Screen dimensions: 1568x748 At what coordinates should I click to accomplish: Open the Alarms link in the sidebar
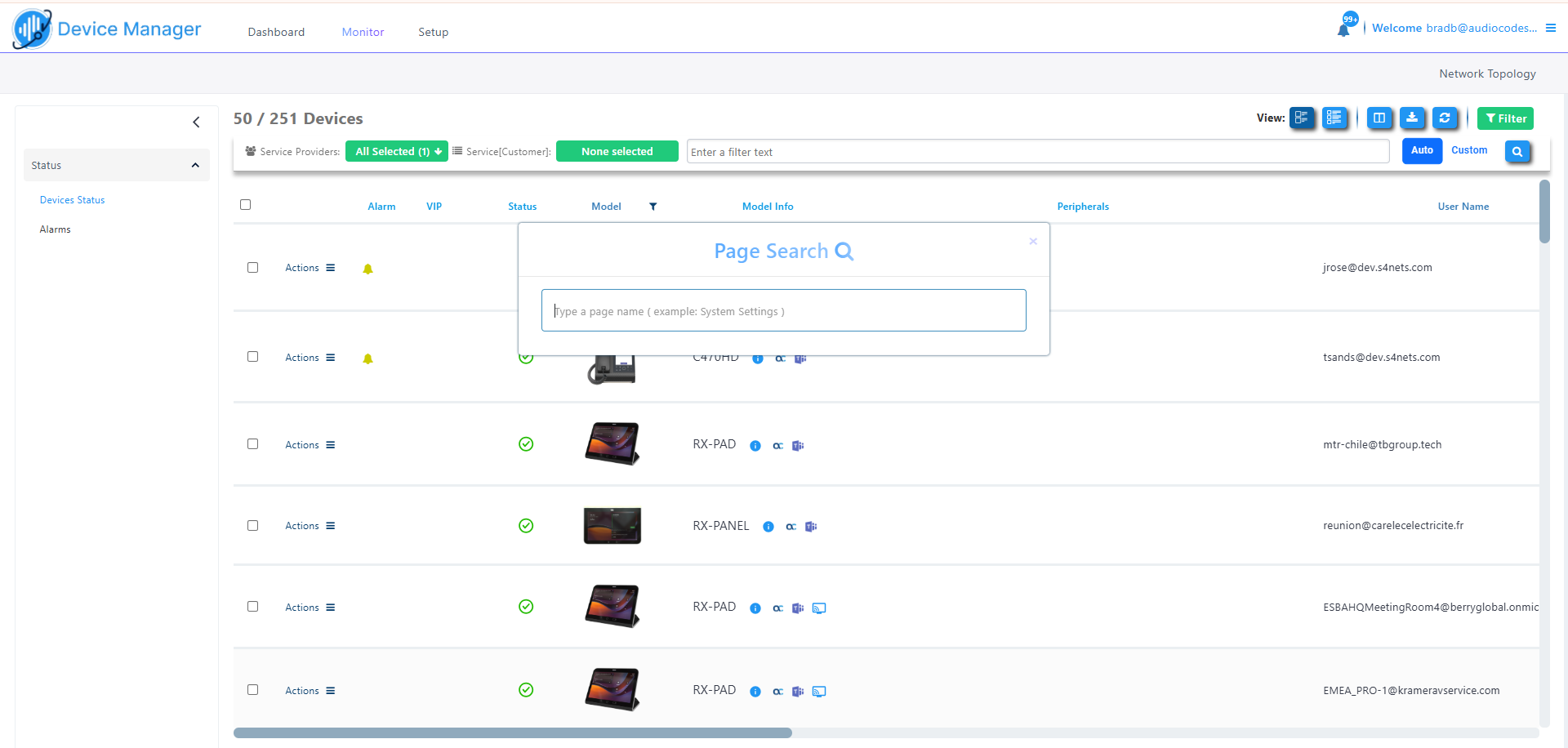tap(56, 229)
